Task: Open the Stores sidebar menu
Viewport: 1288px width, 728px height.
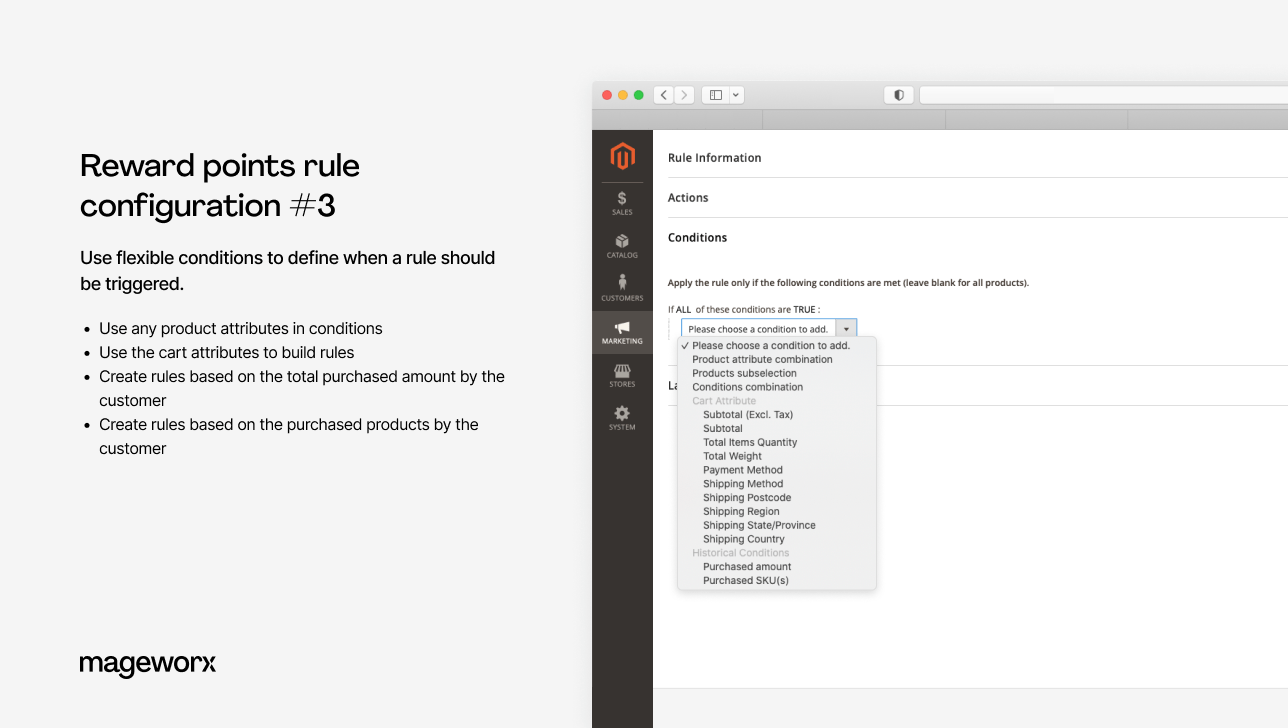Action: [x=622, y=375]
